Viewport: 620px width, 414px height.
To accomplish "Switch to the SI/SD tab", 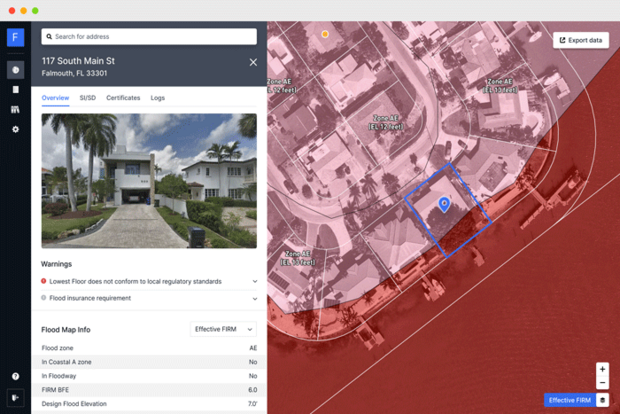I will (x=88, y=98).
